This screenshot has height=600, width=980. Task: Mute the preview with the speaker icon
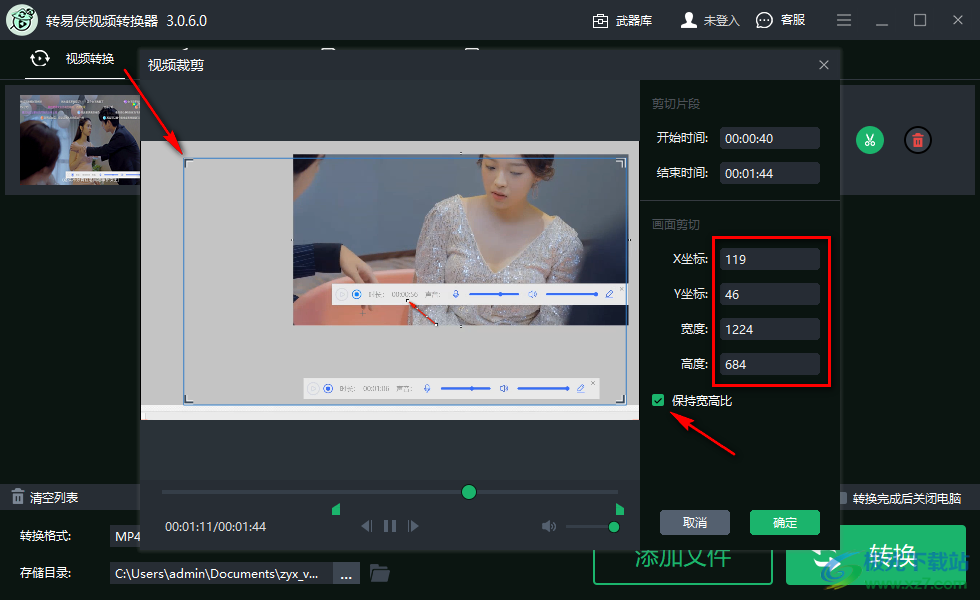(549, 526)
